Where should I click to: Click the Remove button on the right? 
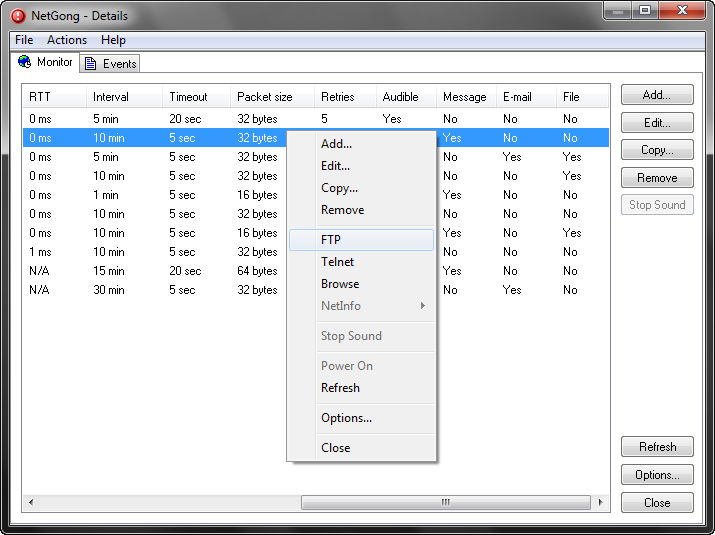pos(657,178)
